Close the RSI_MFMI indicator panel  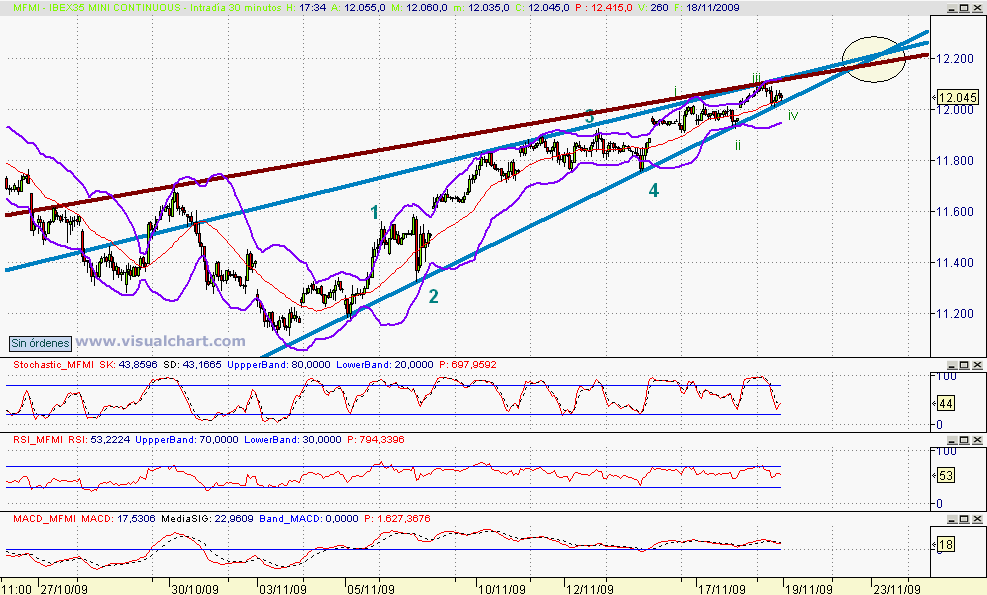coord(978,440)
